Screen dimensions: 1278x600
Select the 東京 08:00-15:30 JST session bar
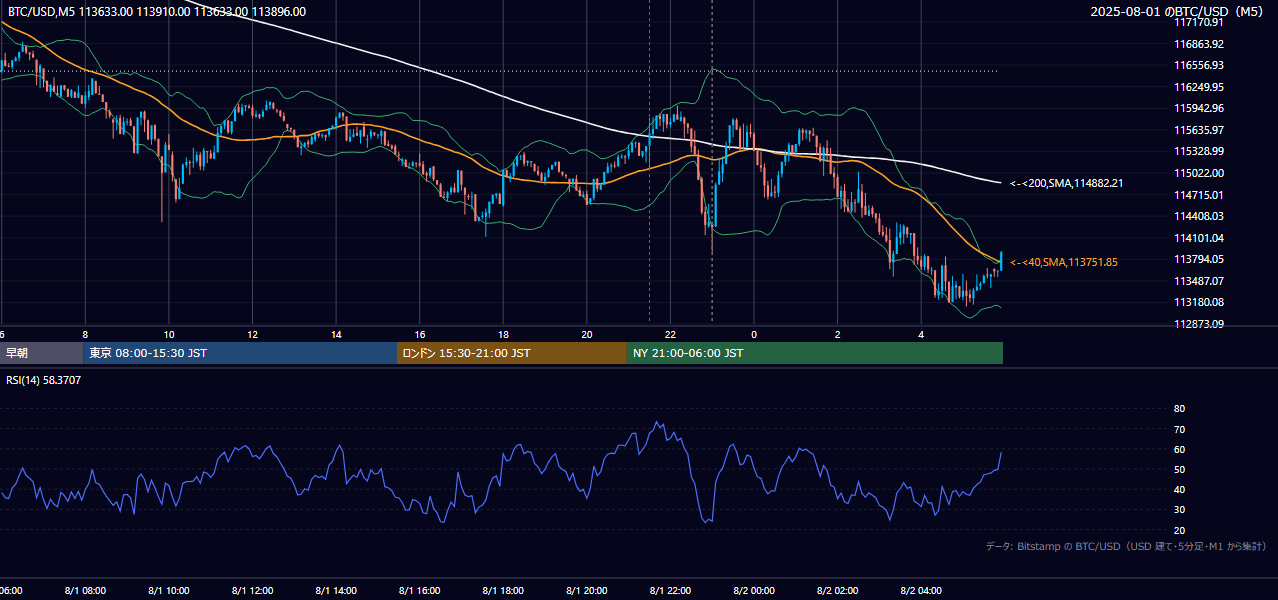(x=240, y=353)
